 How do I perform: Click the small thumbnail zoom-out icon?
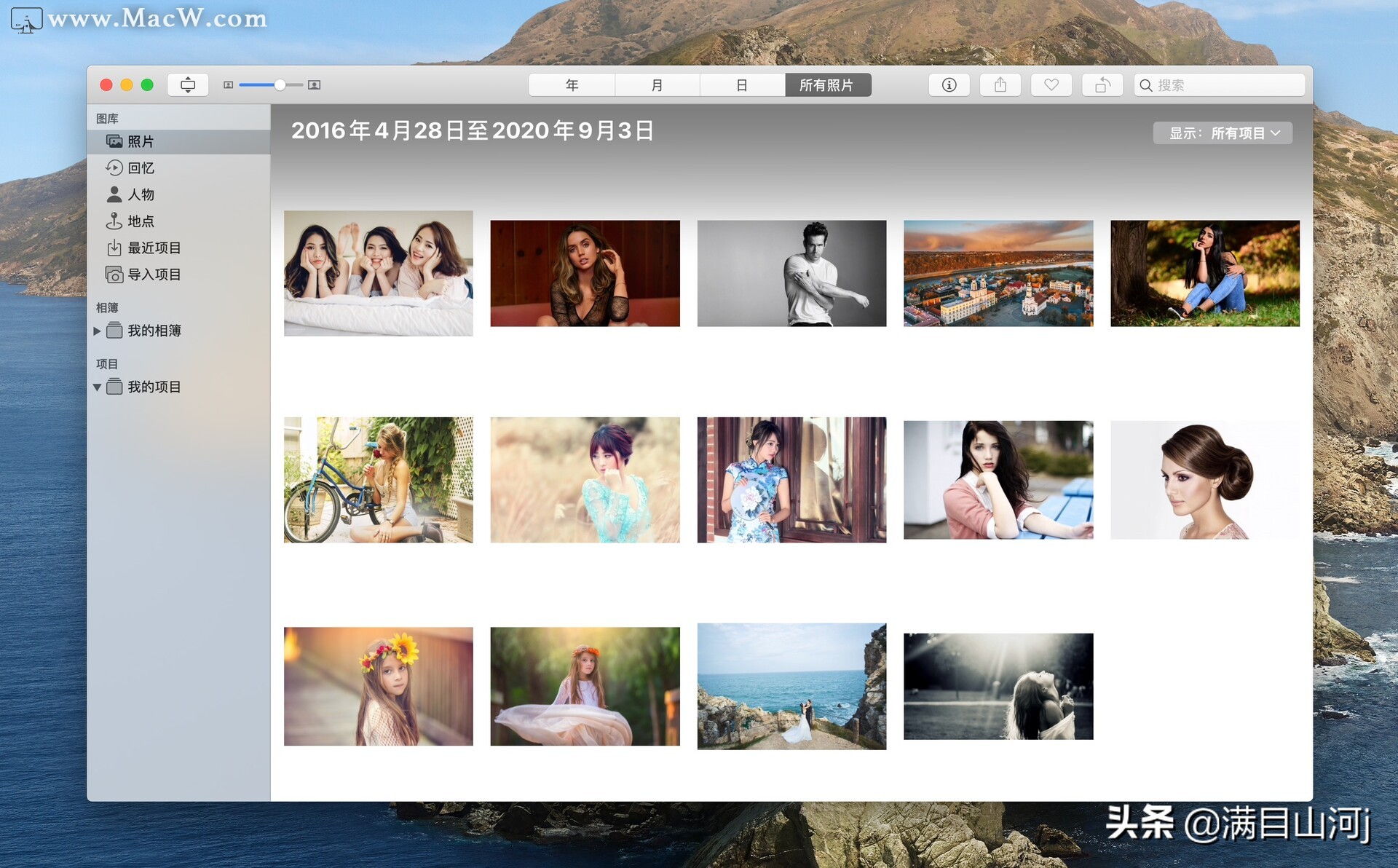pyautogui.click(x=228, y=85)
